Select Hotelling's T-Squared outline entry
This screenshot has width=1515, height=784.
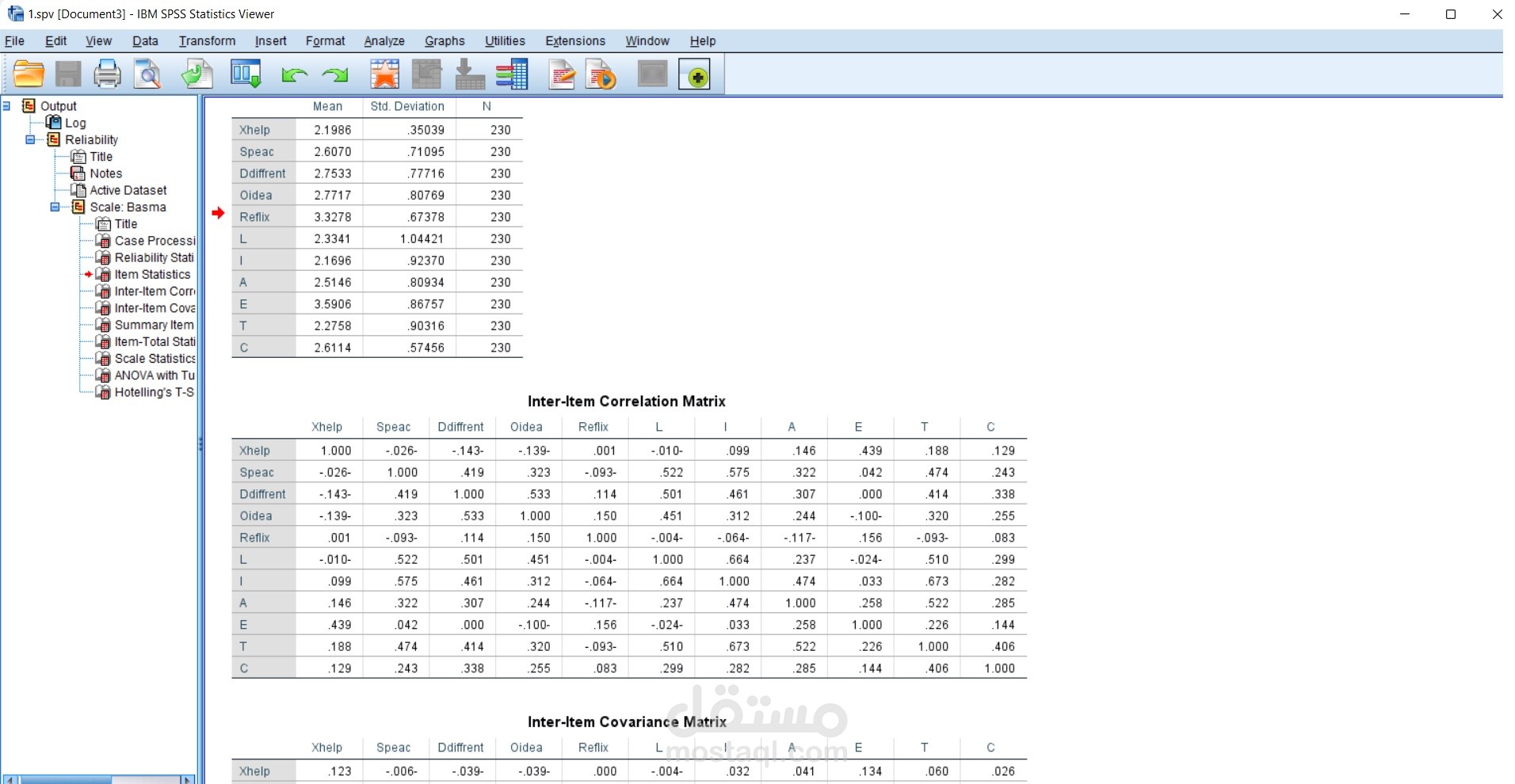coord(155,392)
